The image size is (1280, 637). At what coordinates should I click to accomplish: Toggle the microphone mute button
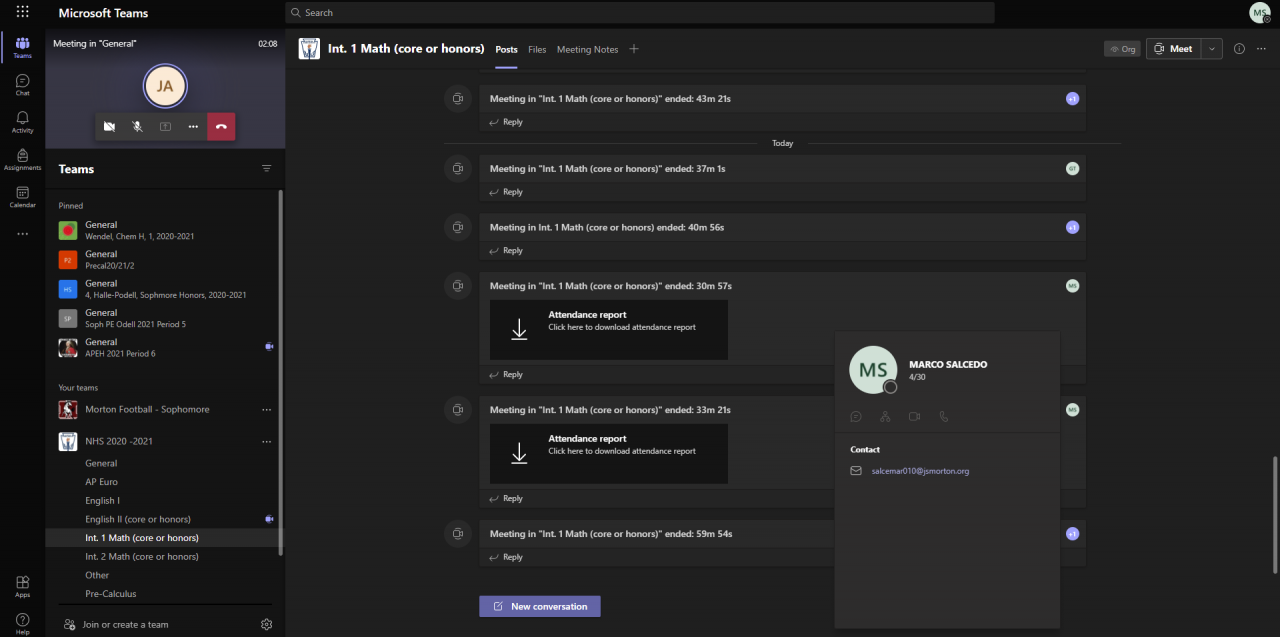tap(137, 127)
